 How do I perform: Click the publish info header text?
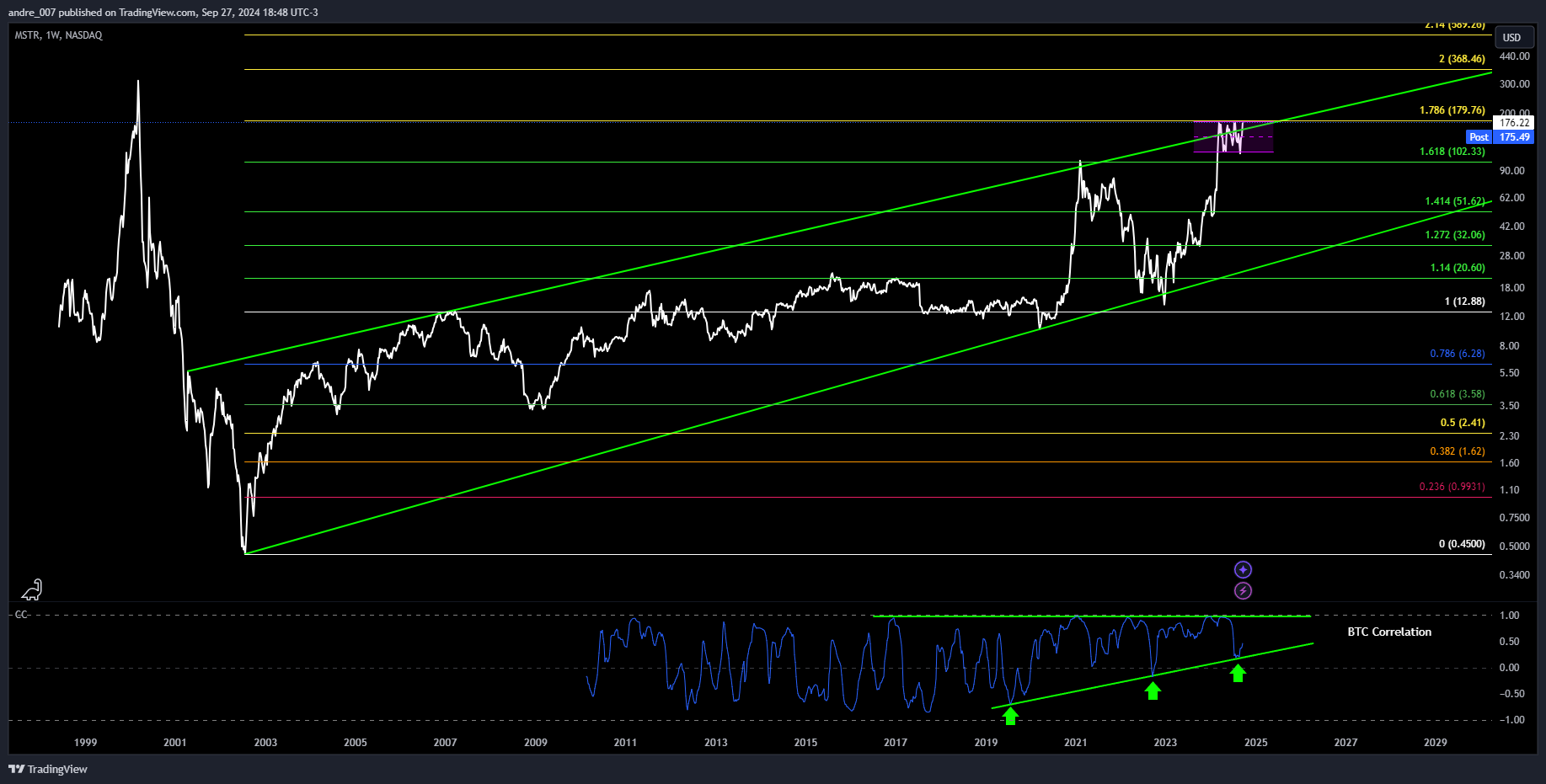(x=163, y=12)
